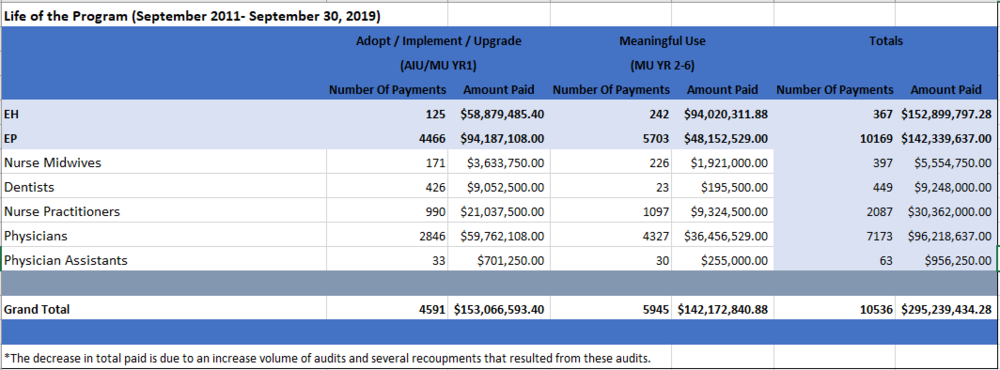Image resolution: width=1000 pixels, height=370 pixels.
Task: Click the Totals column header
Action: (886, 41)
